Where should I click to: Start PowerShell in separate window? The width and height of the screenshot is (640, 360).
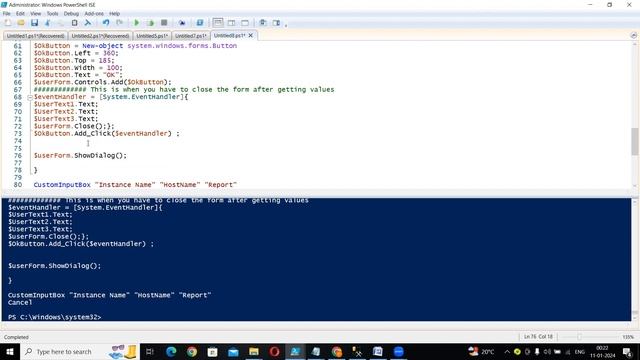point(200,23)
